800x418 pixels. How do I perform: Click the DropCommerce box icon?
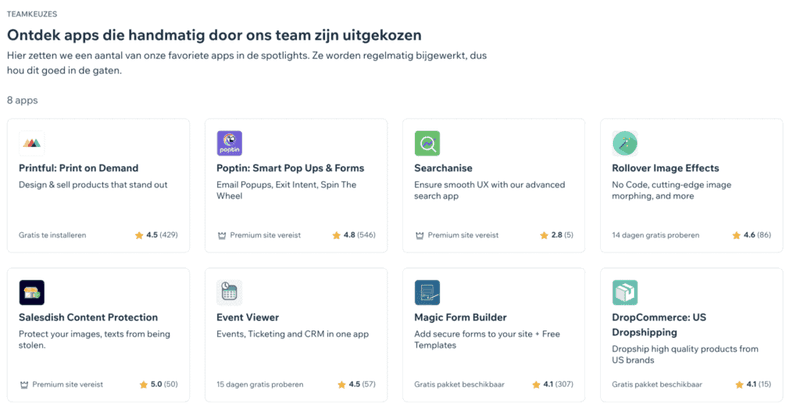coord(625,292)
